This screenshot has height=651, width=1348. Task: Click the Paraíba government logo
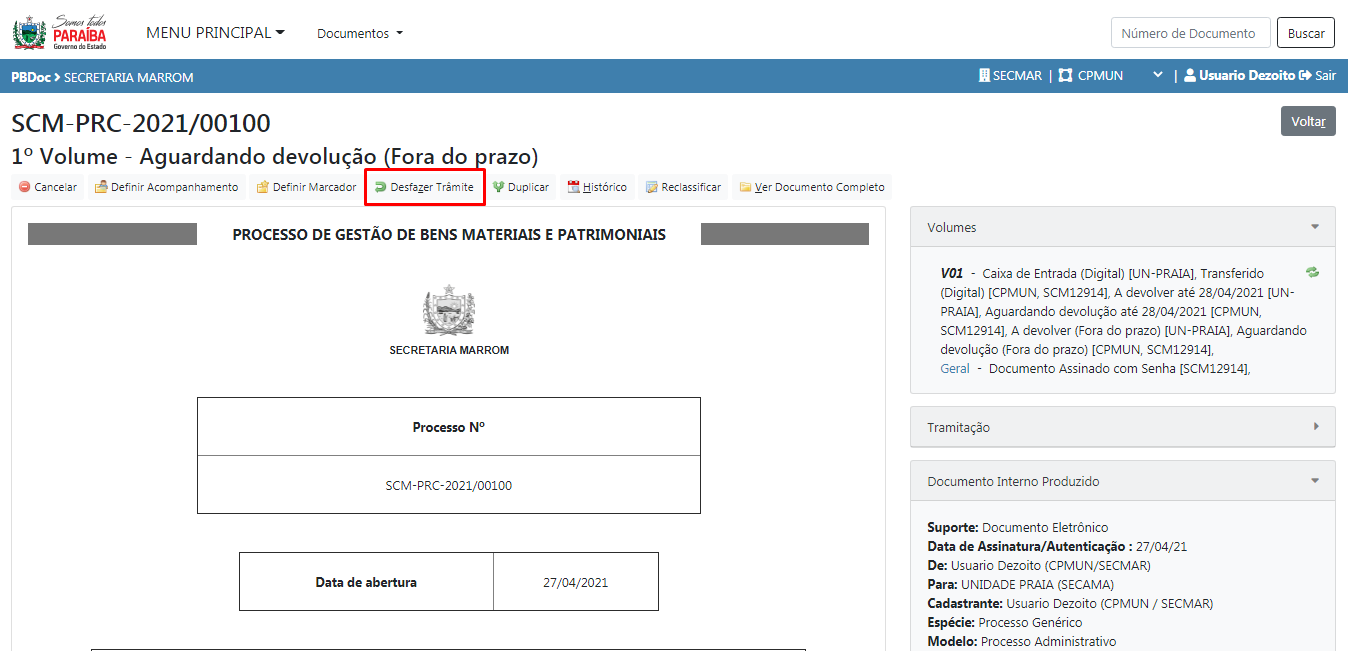[x=60, y=33]
